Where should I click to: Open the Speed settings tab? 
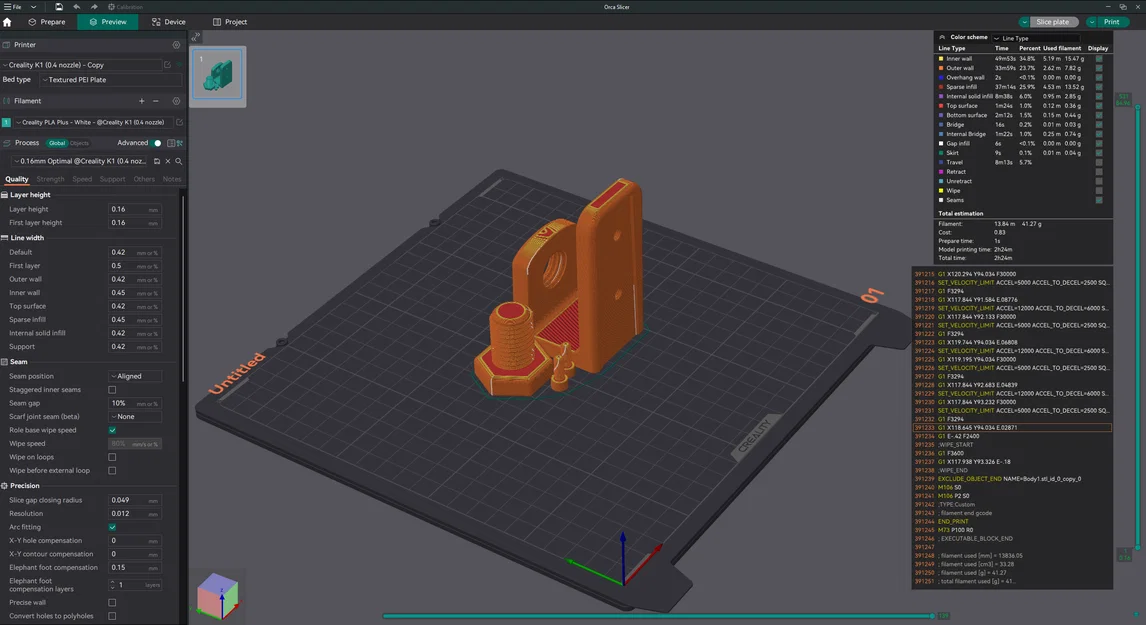click(82, 179)
